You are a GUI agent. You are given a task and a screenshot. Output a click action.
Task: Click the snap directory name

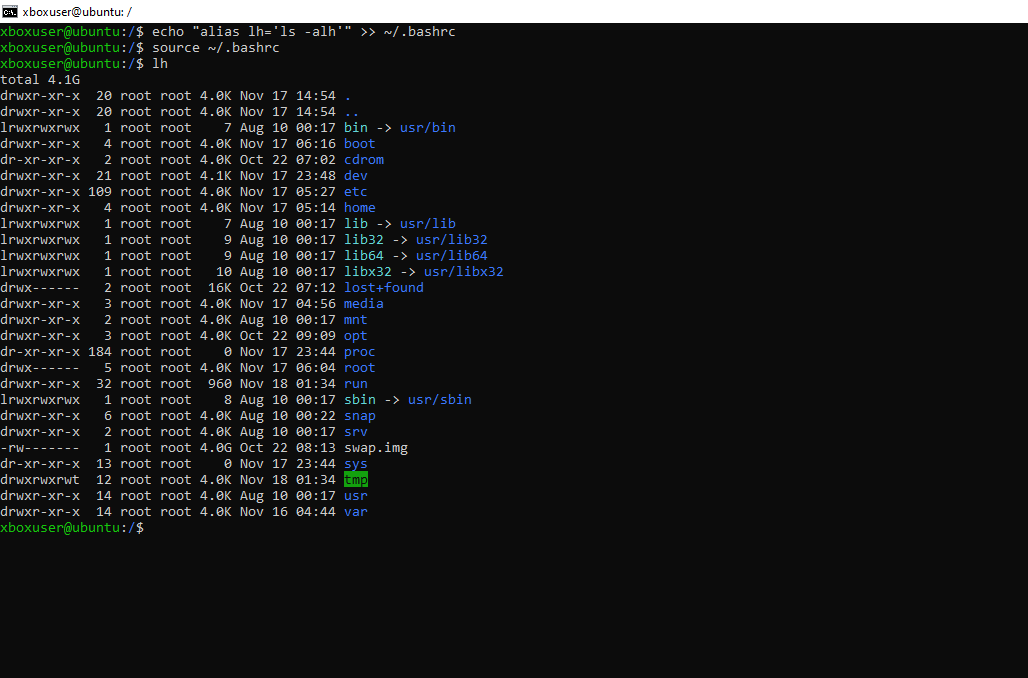tap(359, 416)
